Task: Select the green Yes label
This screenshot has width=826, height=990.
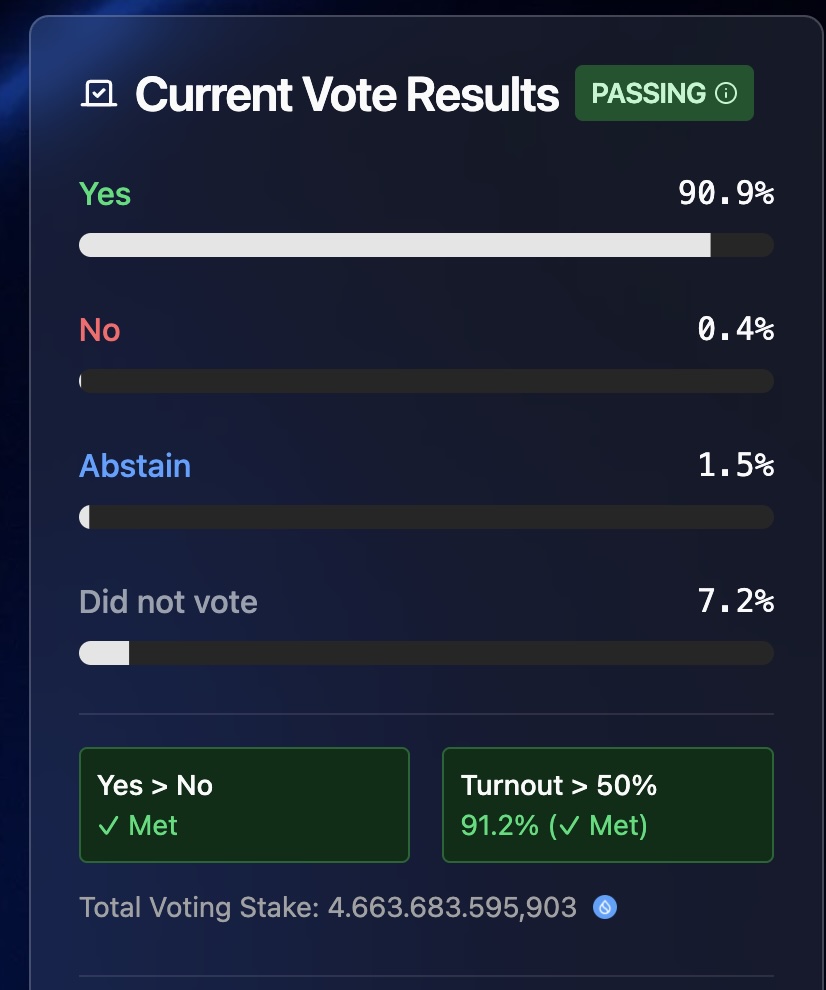Action: tap(105, 193)
